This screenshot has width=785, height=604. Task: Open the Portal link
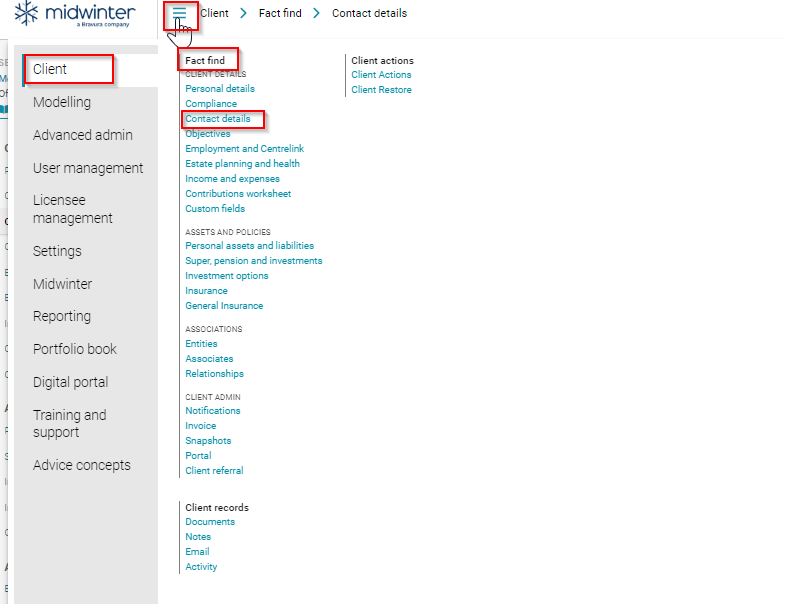(x=198, y=456)
